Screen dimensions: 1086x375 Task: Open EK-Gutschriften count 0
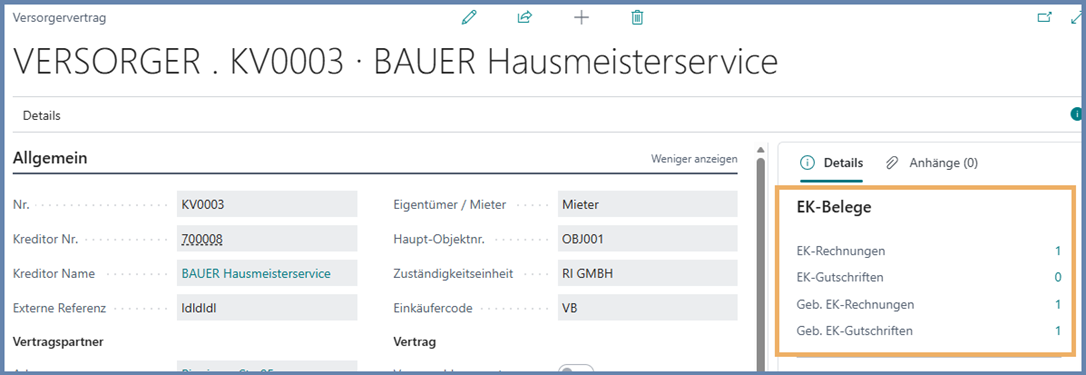pos(1058,277)
